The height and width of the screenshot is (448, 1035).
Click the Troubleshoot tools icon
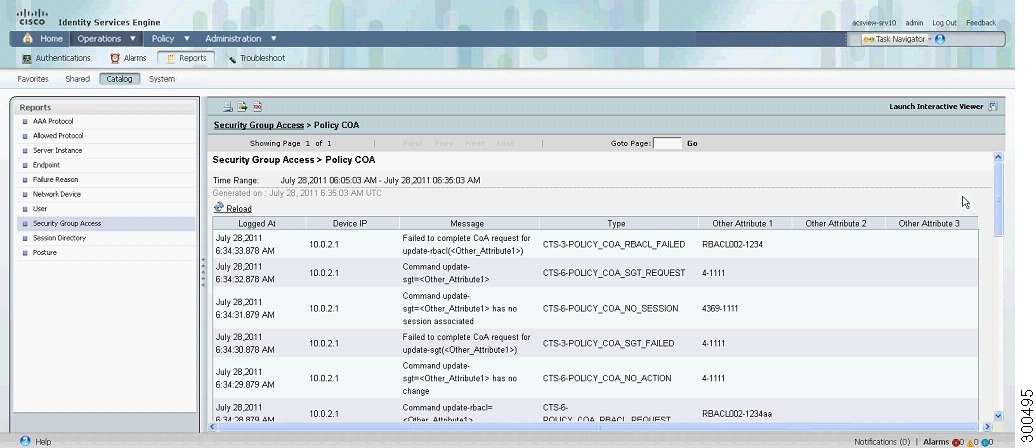coord(231,58)
